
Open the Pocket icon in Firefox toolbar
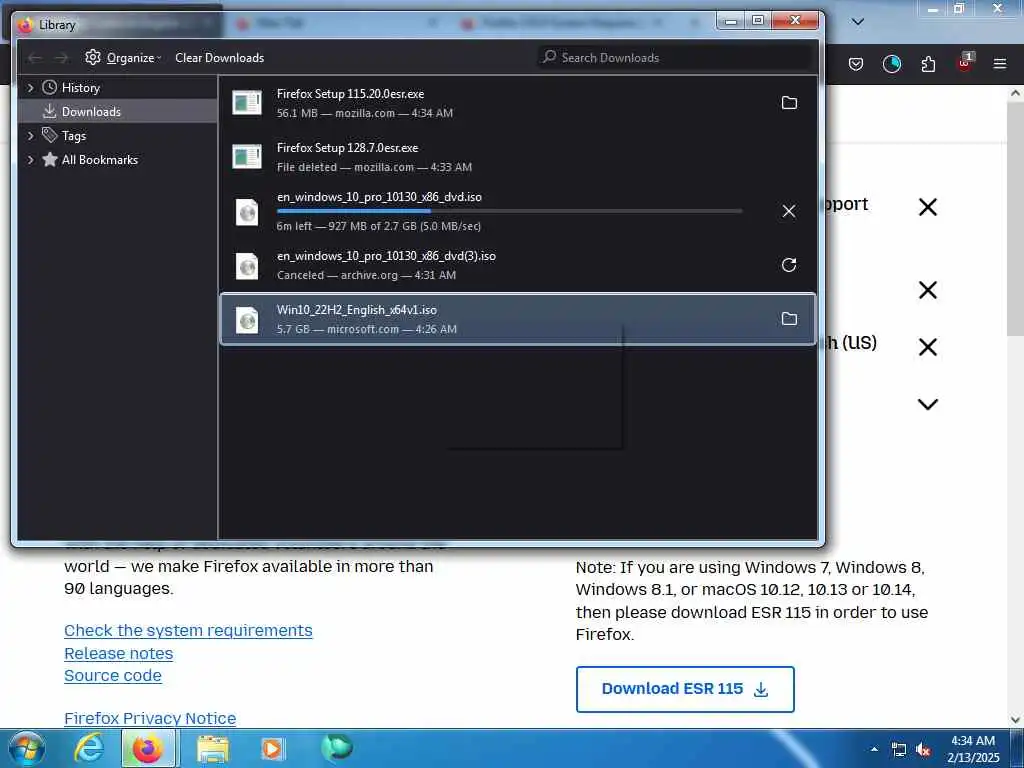856,64
